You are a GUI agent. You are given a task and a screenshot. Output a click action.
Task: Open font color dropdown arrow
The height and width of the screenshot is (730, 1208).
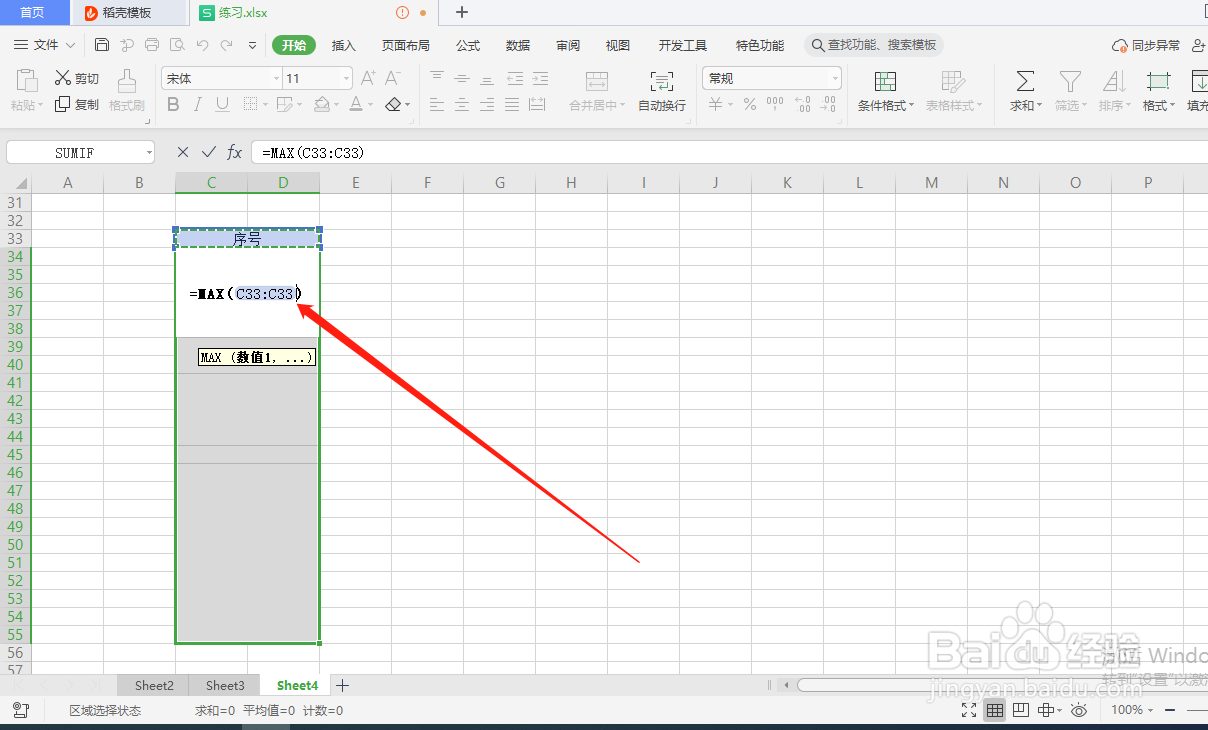click(370, 104)
